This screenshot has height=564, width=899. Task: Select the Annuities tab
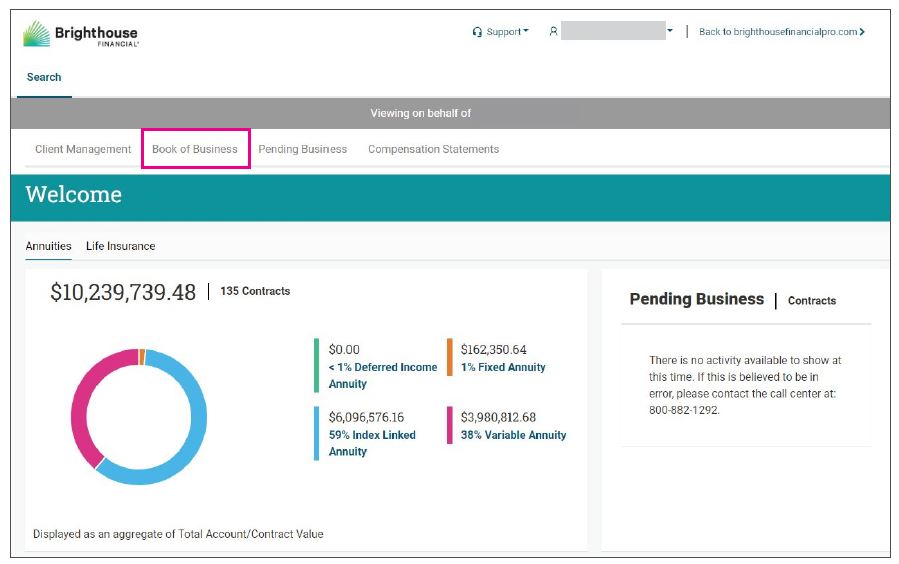click(48, 246)
